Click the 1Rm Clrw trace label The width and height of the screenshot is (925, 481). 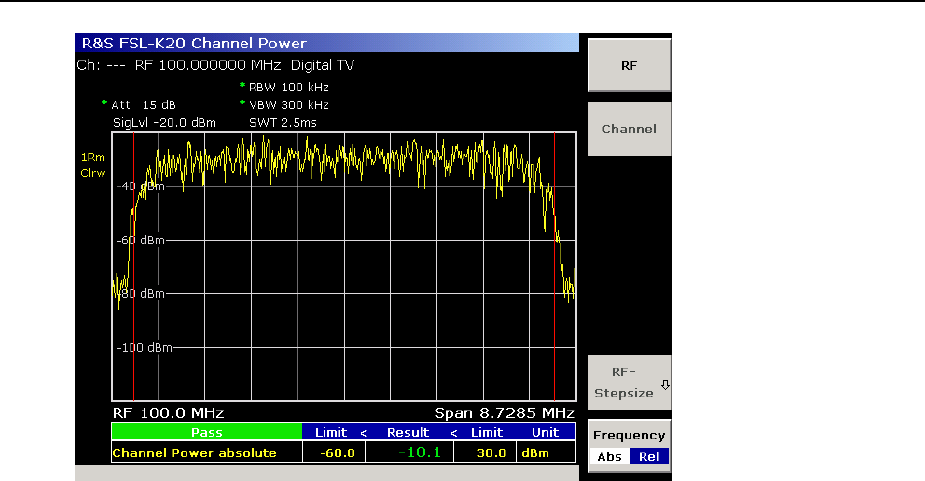[x=93, y=165]
